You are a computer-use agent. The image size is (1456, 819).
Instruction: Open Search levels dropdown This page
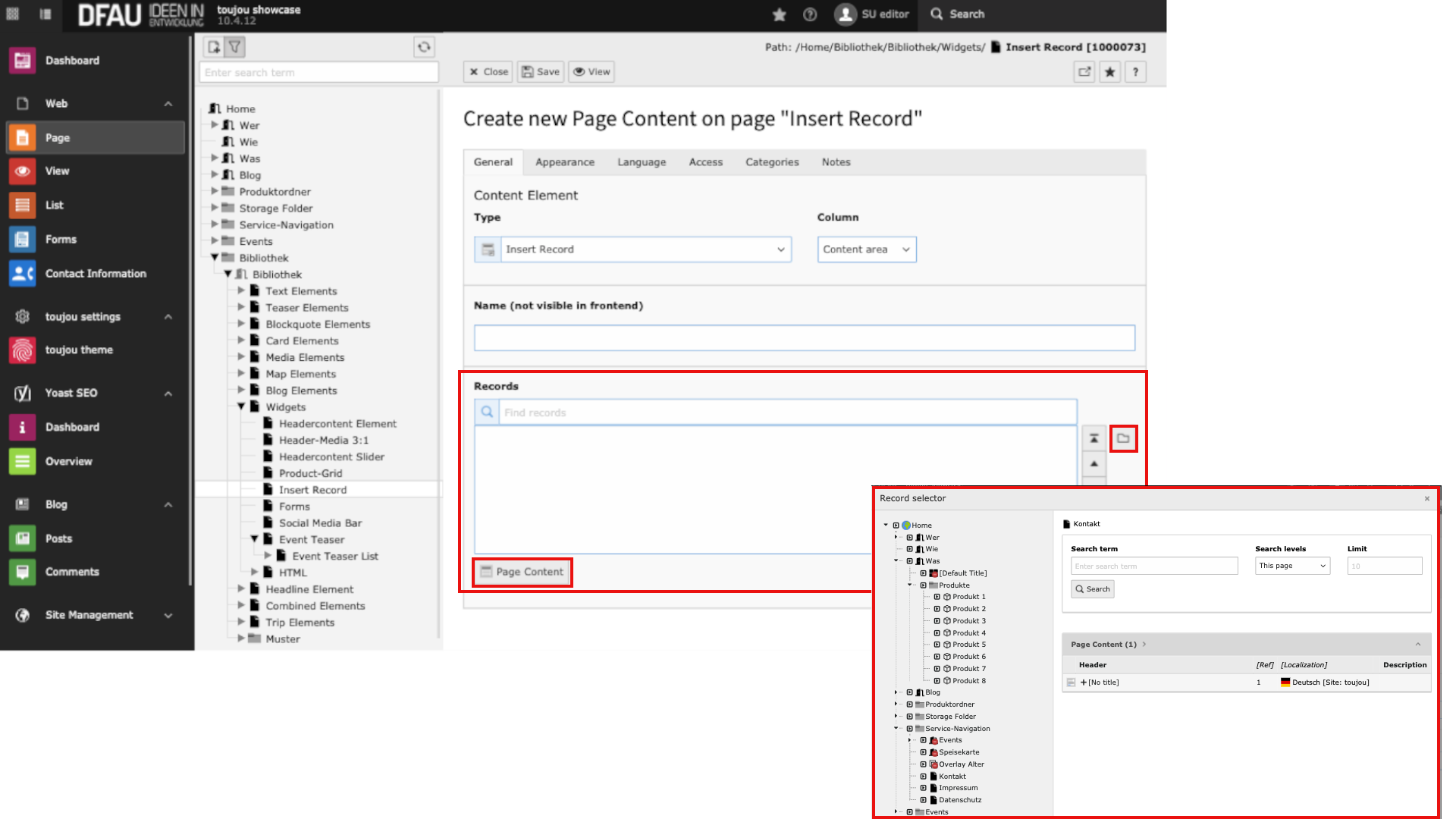(1292, 566)
